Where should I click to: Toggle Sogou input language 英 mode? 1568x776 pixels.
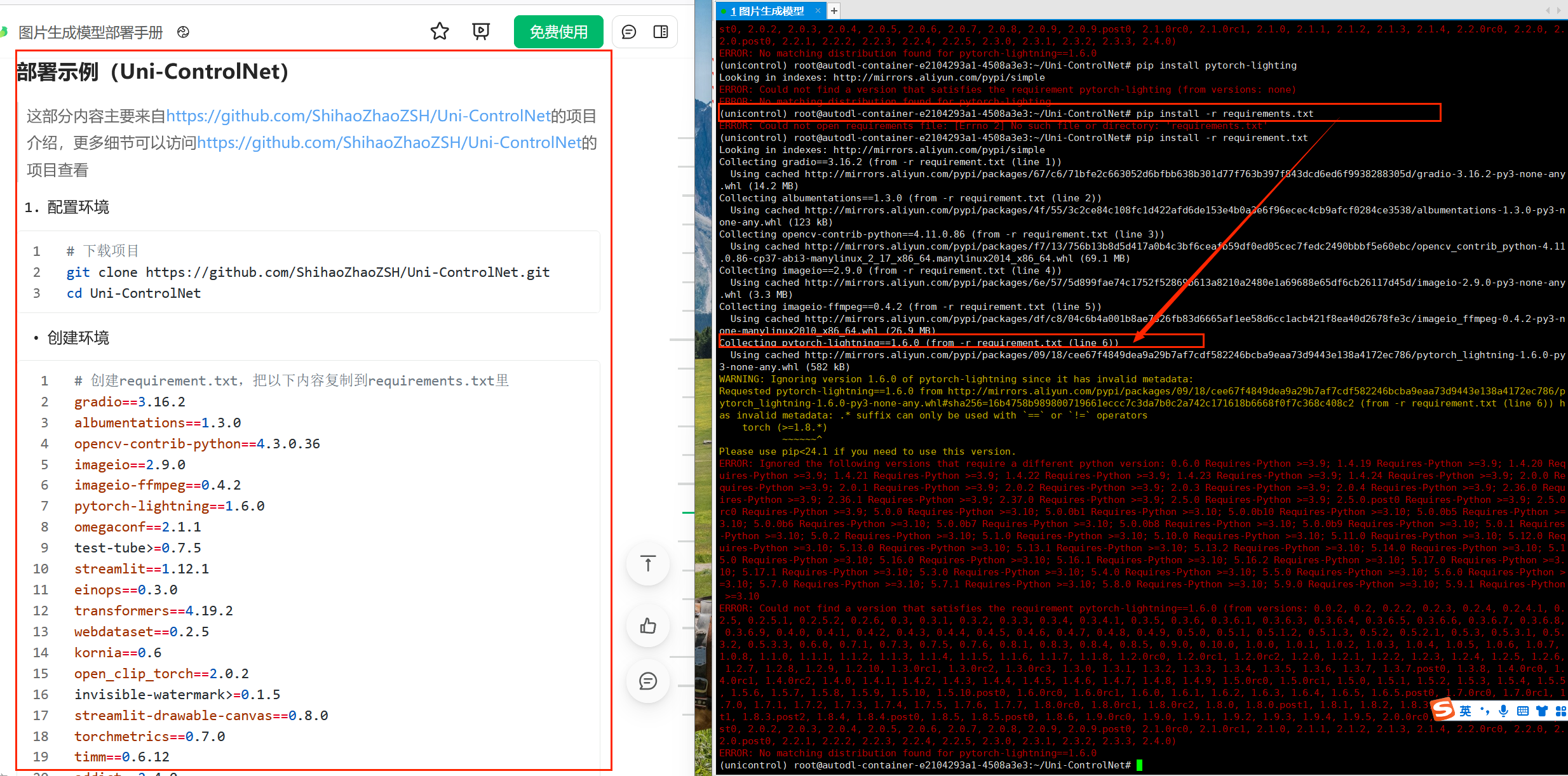[1465, 711]
